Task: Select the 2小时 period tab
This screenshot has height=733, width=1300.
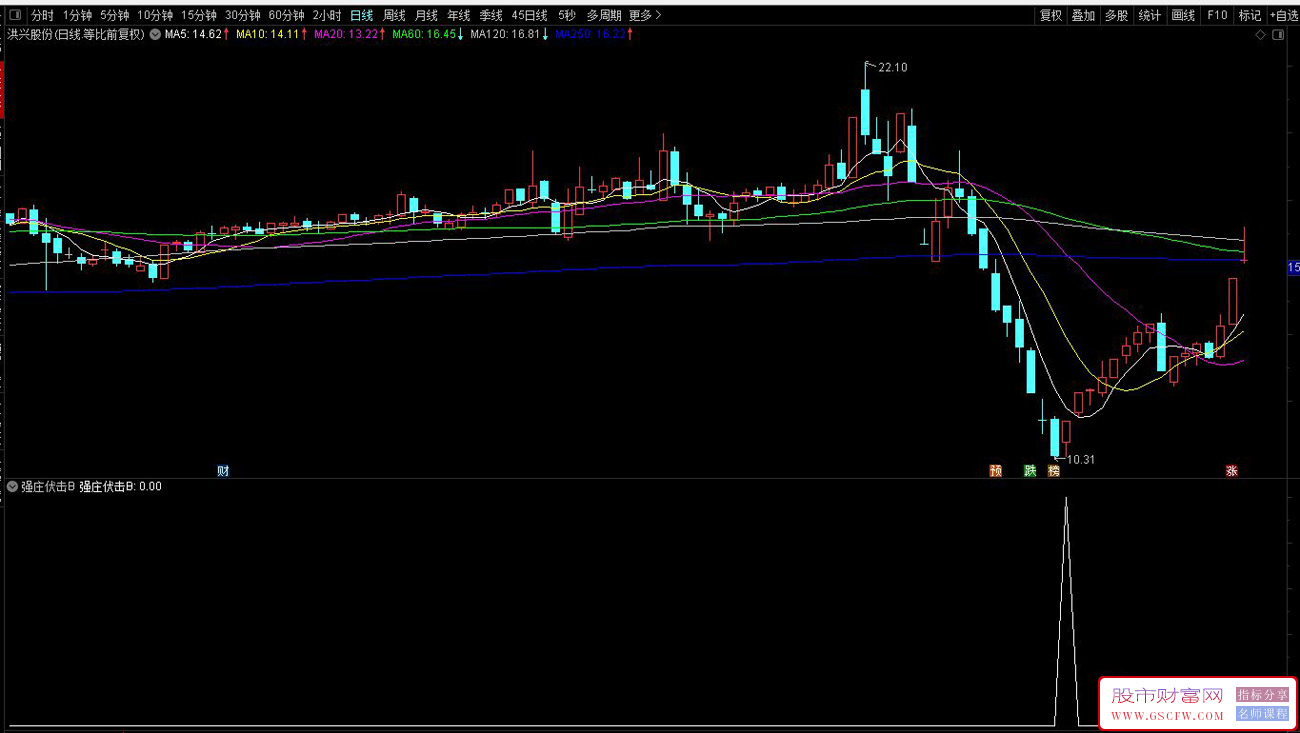Action: click(327, 16)
